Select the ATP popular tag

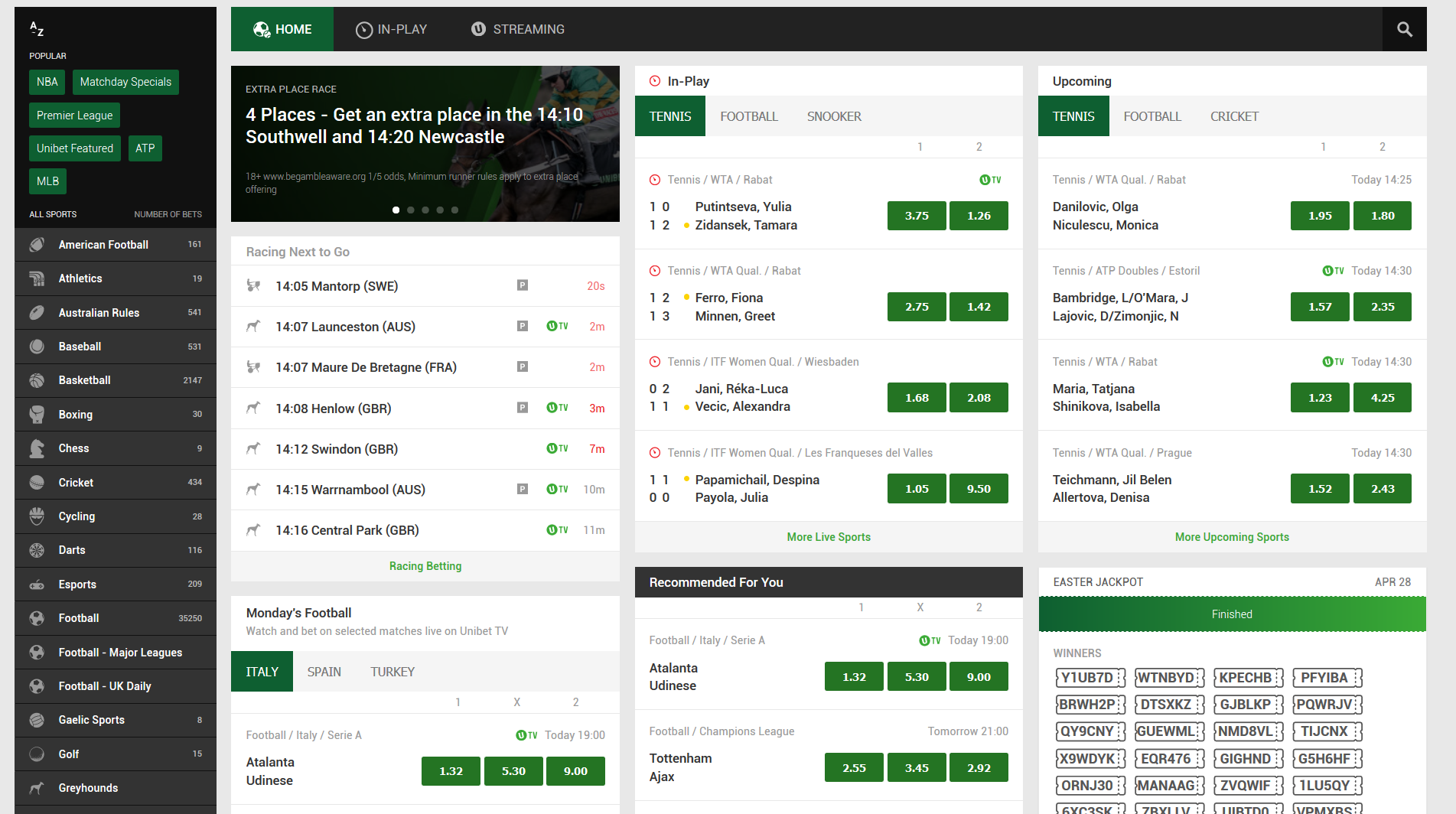(x=145, y=148)
